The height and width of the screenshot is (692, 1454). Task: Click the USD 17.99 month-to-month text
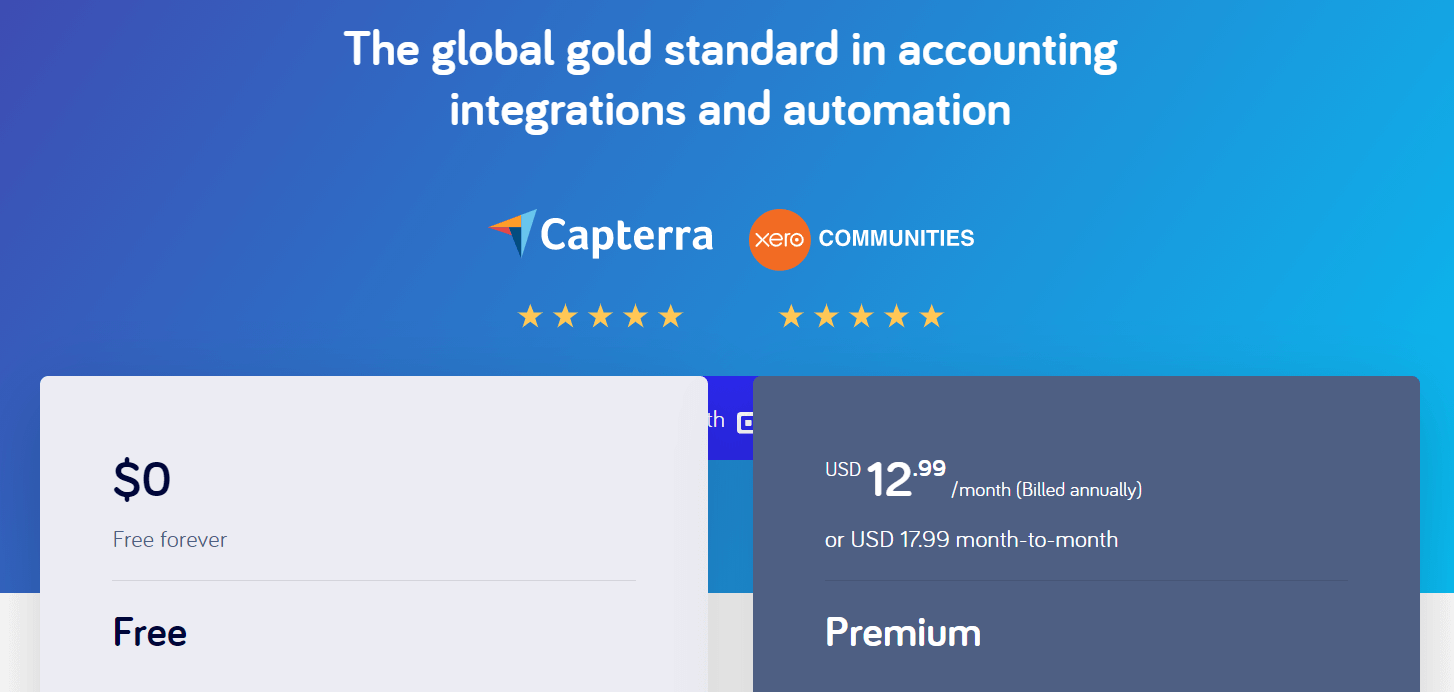(971, 540)
